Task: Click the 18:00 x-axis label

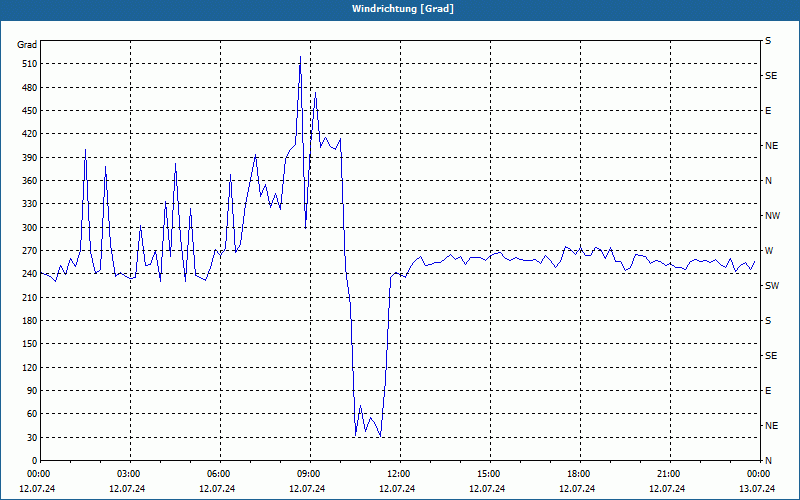Action: [x=580, y=474]
